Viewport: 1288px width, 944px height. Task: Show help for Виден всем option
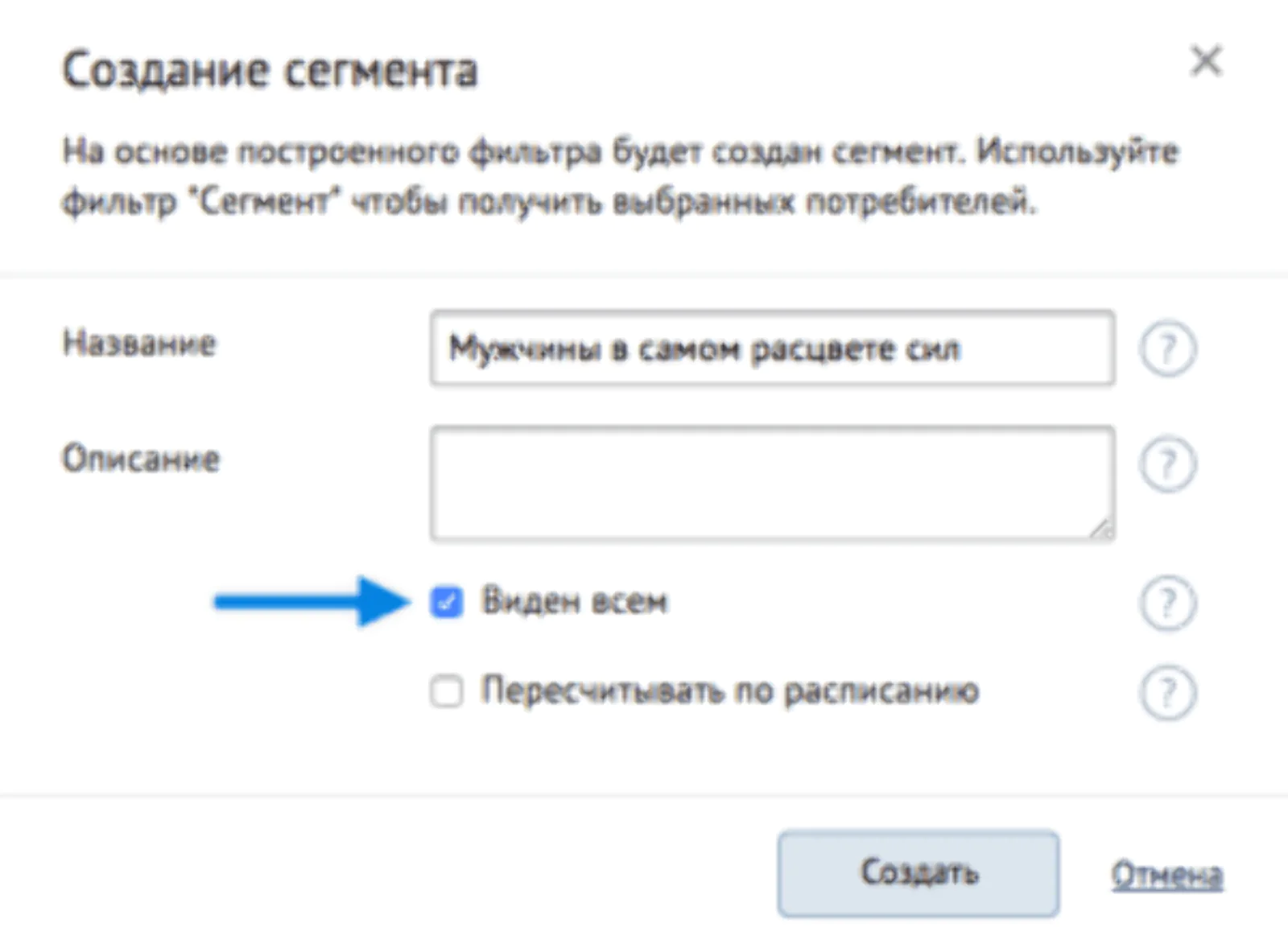click(1167, 603)
